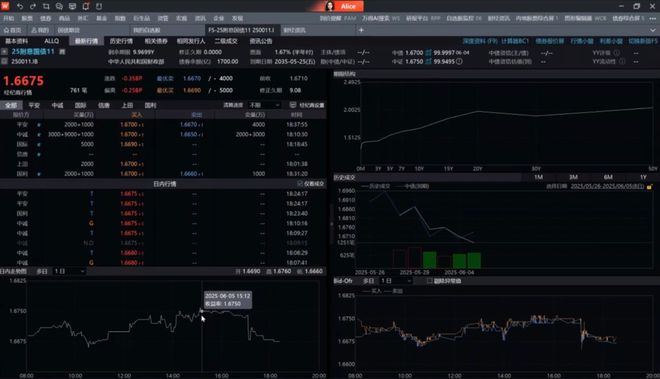The width and height of the screenshot is (660, 379).
Task: Click the redo arrow in title bar
Action: [x=33, y=6]
